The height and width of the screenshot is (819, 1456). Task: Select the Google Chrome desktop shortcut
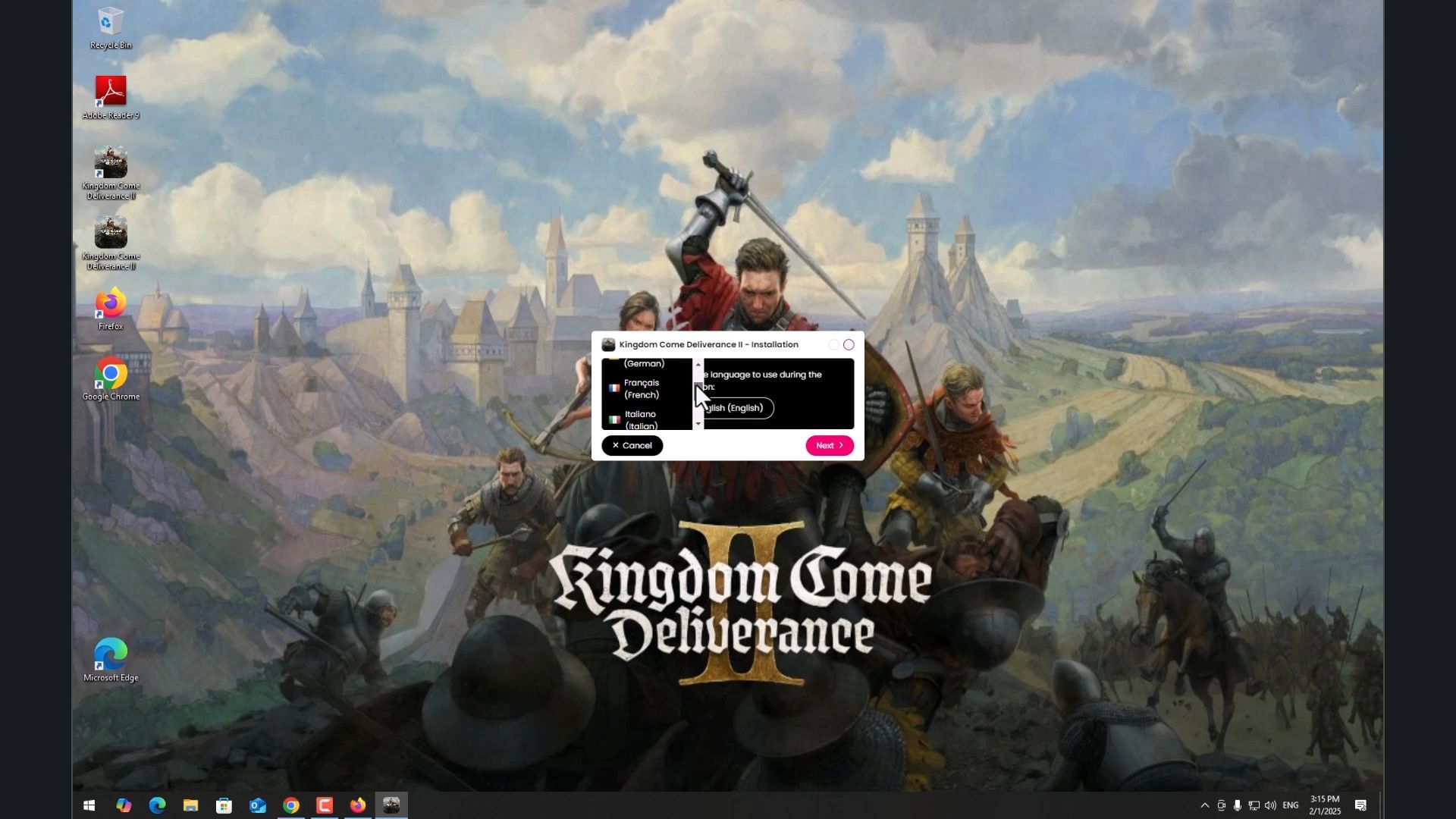111,379
